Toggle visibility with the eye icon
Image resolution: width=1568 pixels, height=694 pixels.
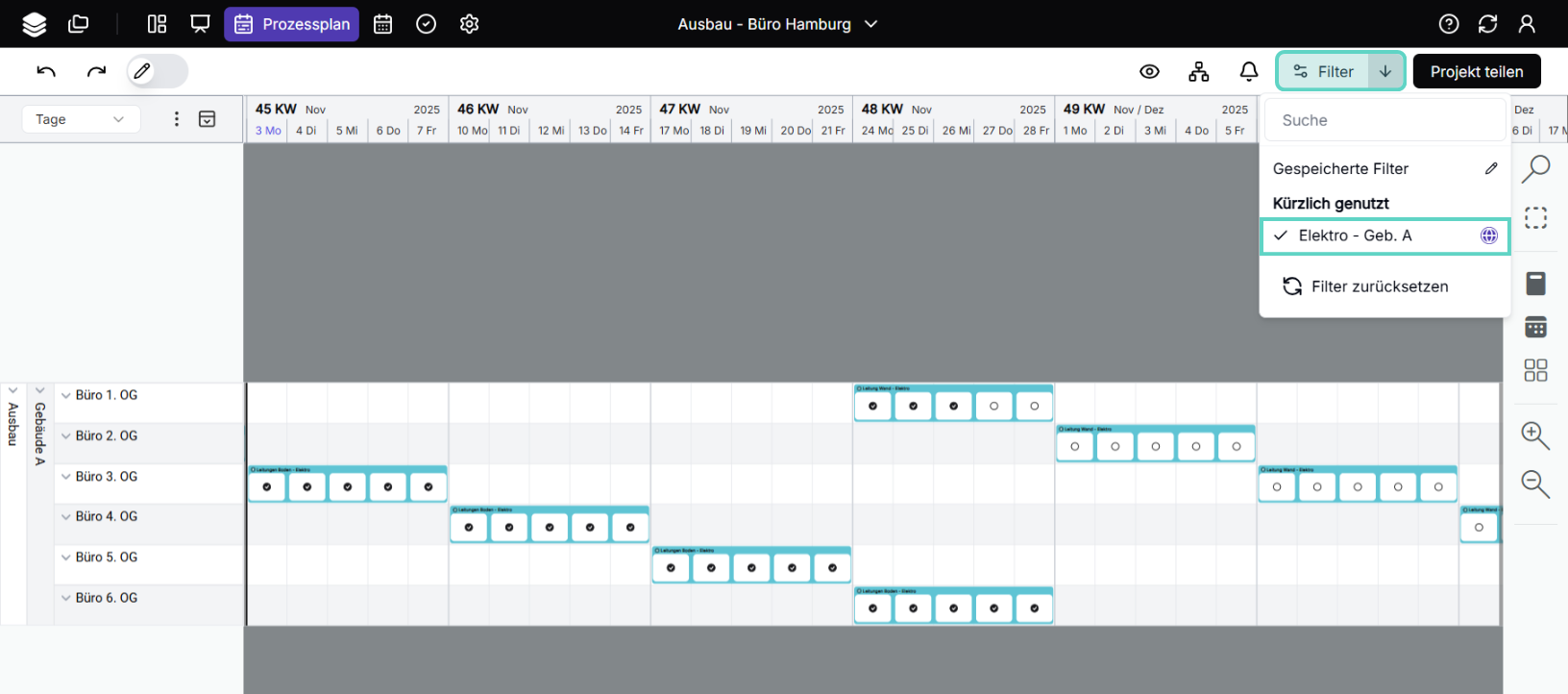(1149, 71)
